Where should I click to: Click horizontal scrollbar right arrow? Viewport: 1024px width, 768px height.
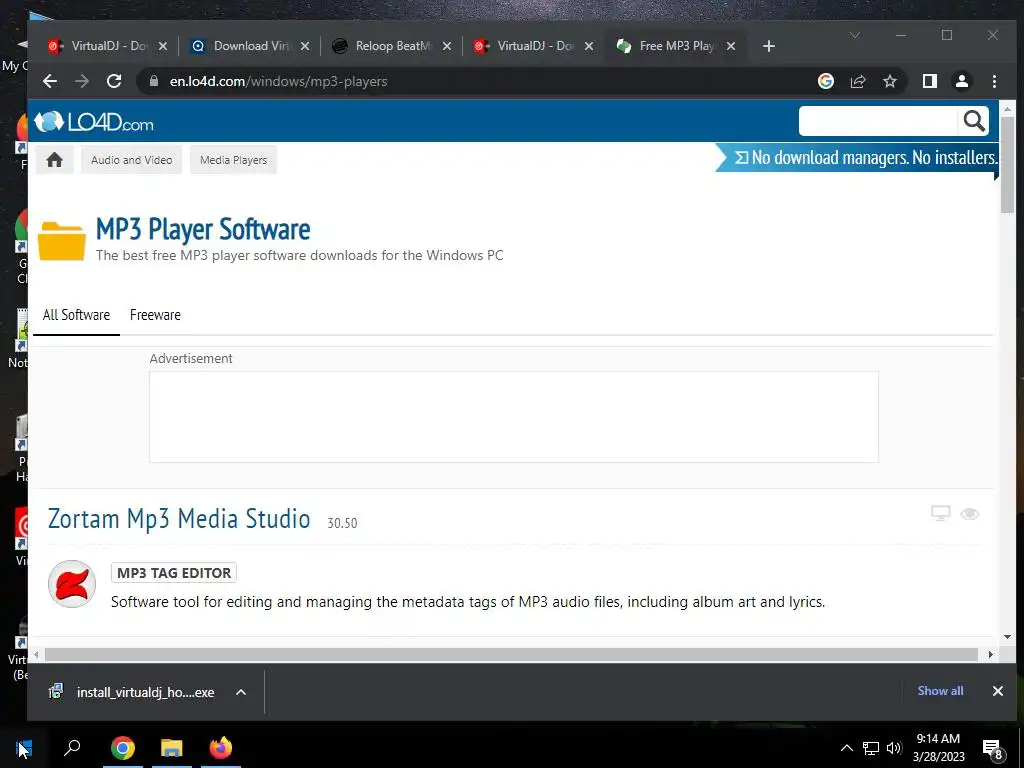(x=990, y=654)
